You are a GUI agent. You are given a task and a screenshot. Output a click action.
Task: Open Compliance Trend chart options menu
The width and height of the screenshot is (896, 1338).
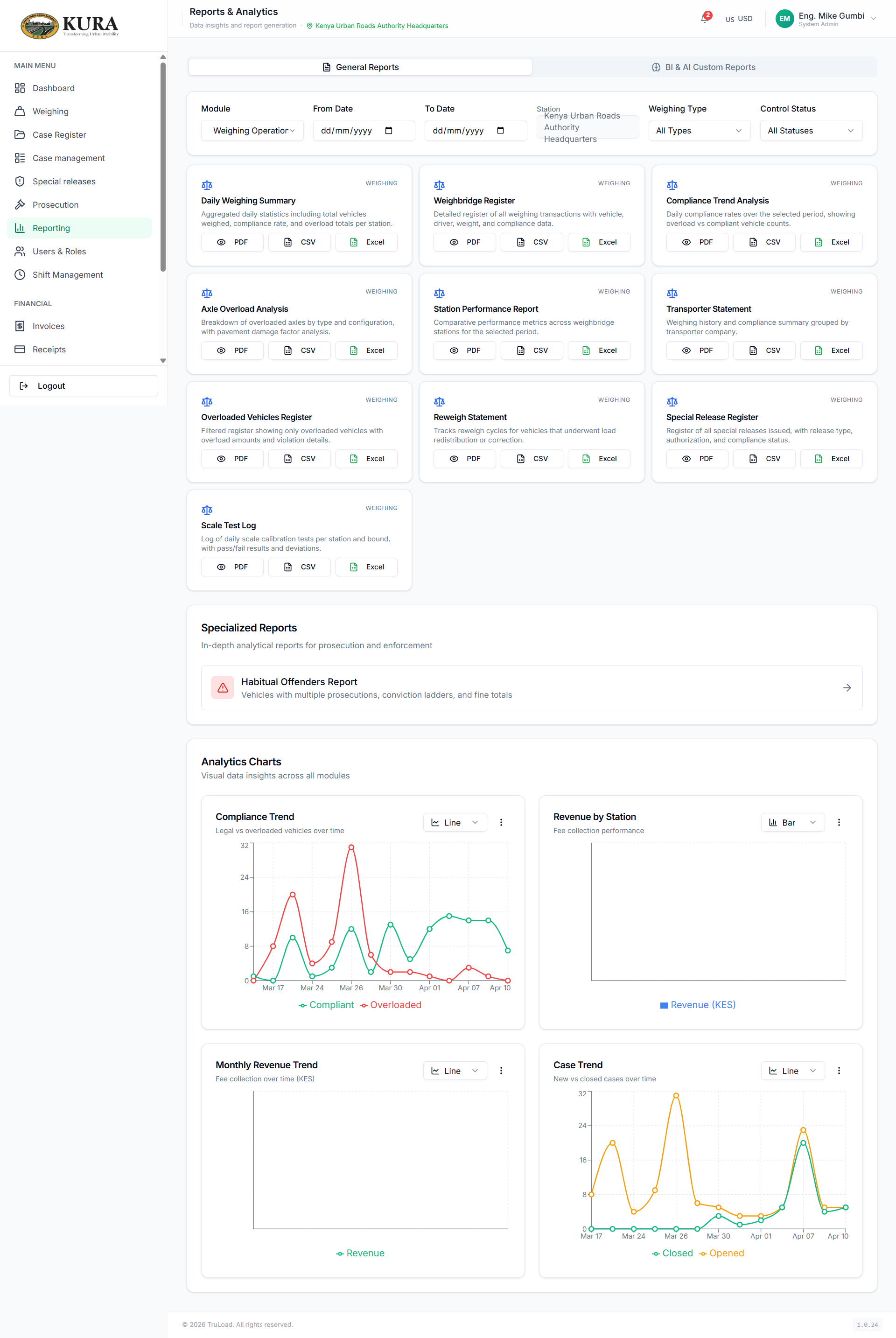coord(501,822)
